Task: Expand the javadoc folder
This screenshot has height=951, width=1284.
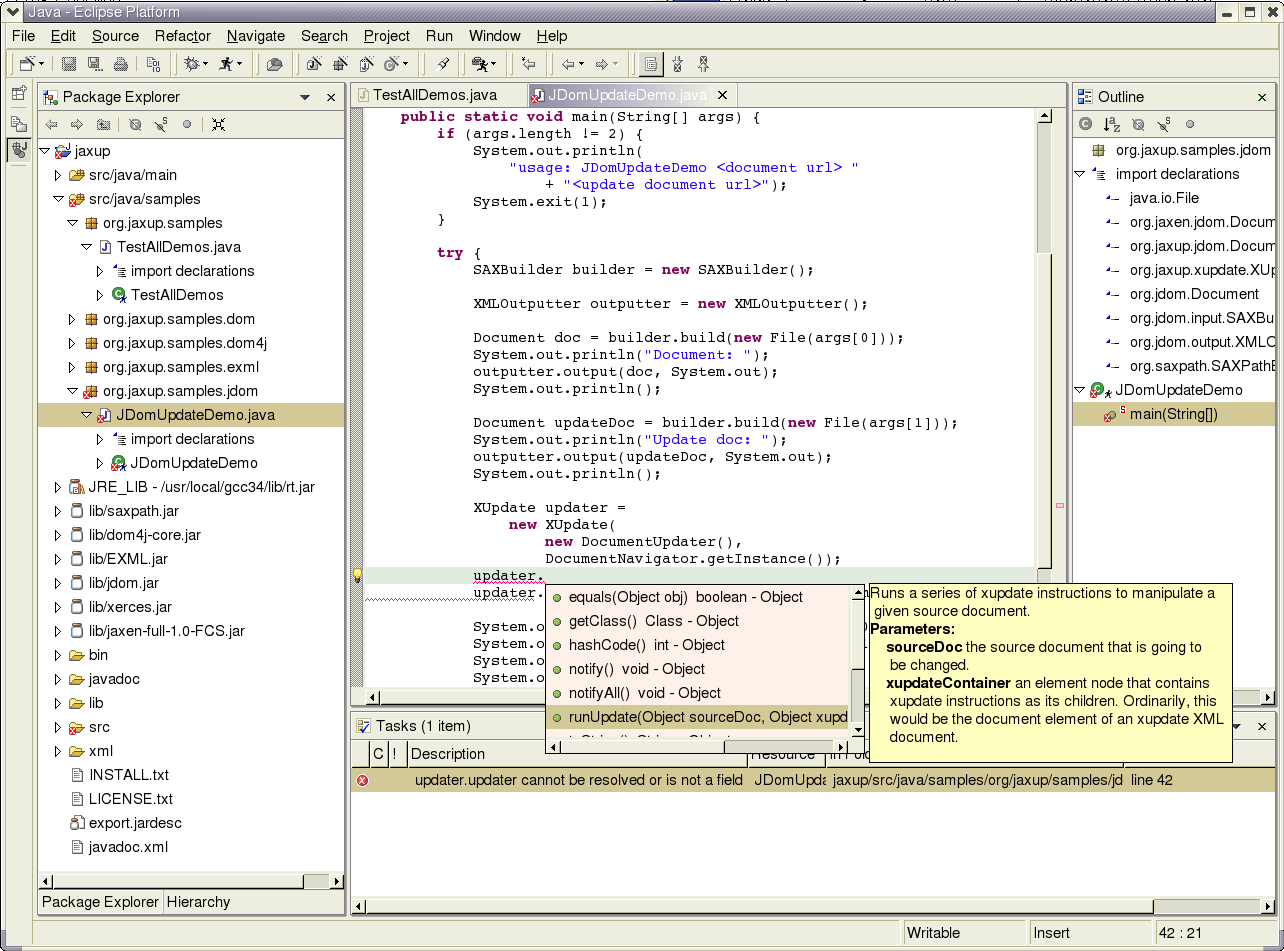Action: 58,679
